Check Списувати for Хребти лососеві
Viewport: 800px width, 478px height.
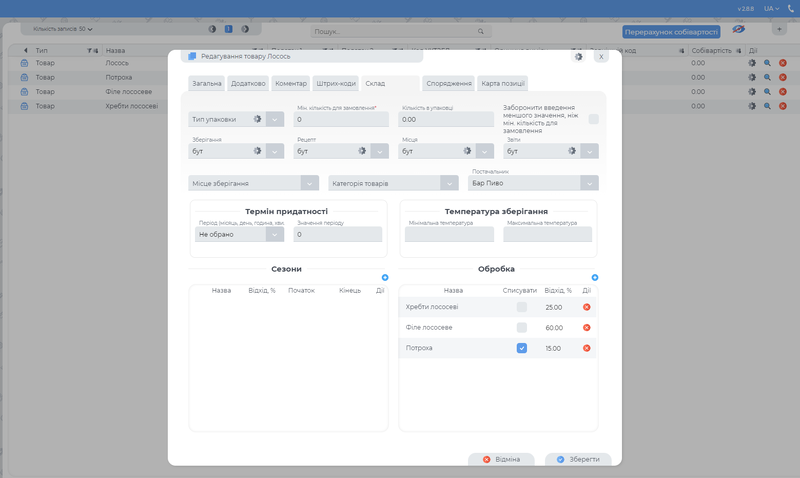pos(521,307)
